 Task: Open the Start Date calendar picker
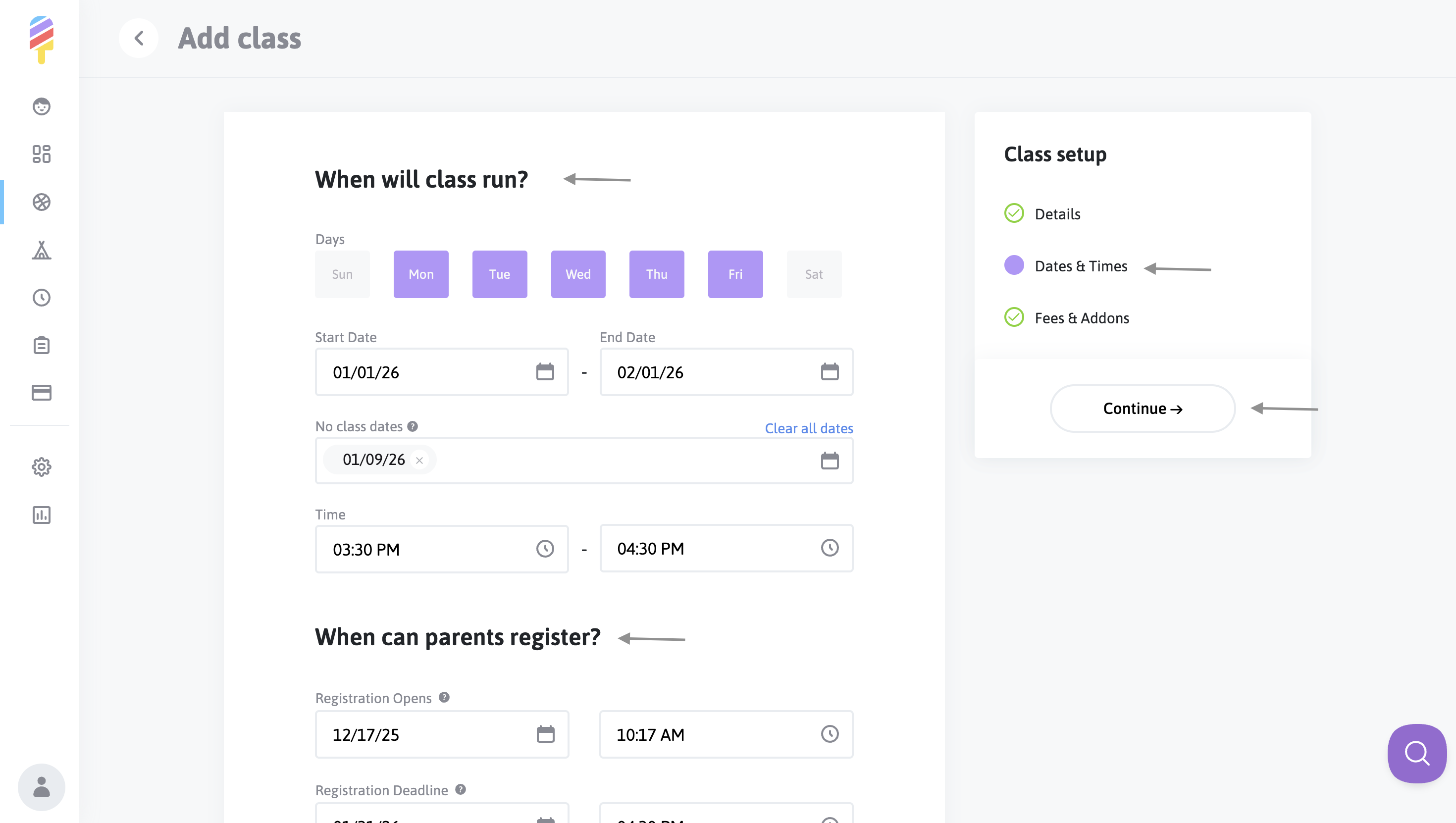click(x=545, y=372)
